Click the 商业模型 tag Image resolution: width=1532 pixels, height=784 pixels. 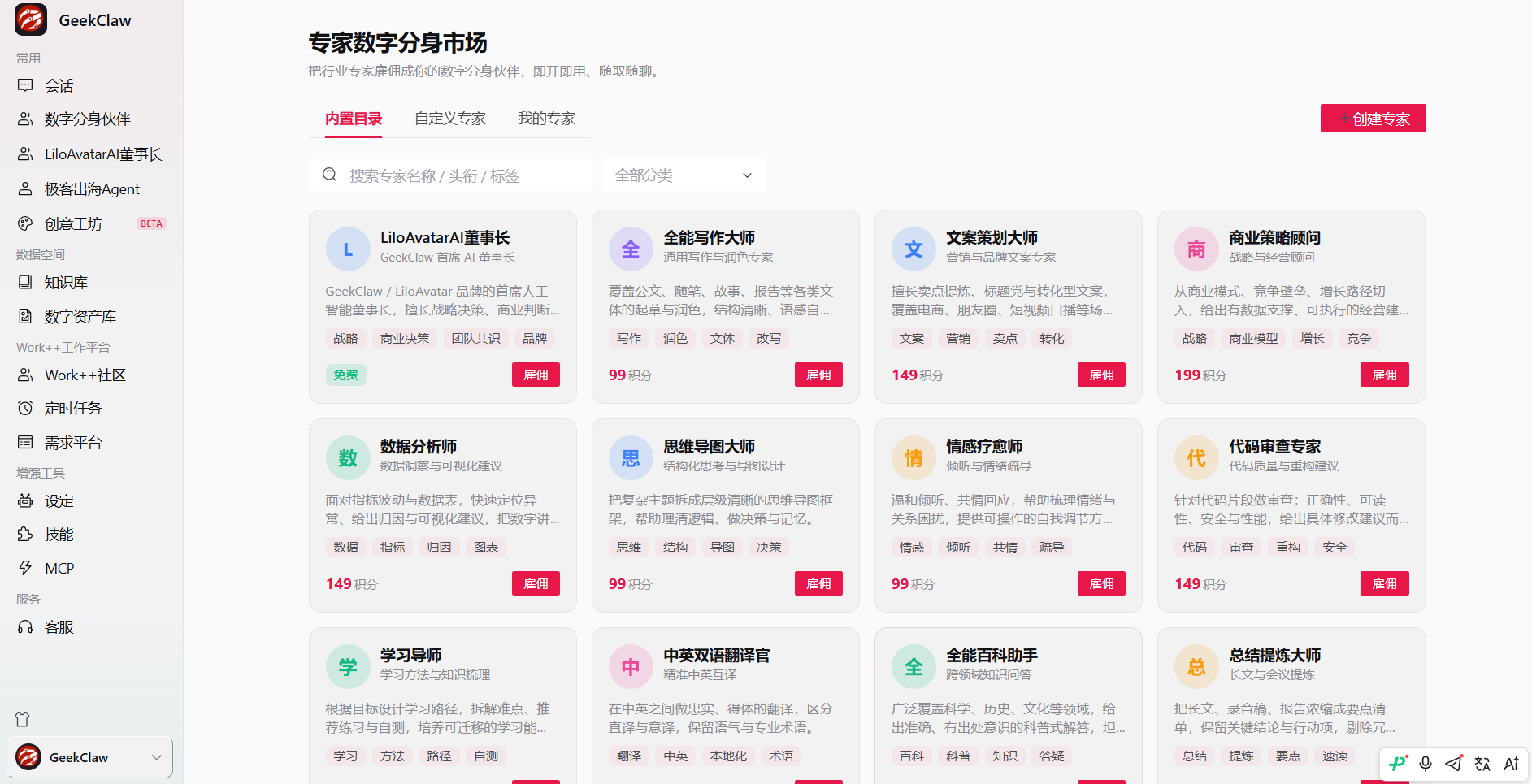1253,338
